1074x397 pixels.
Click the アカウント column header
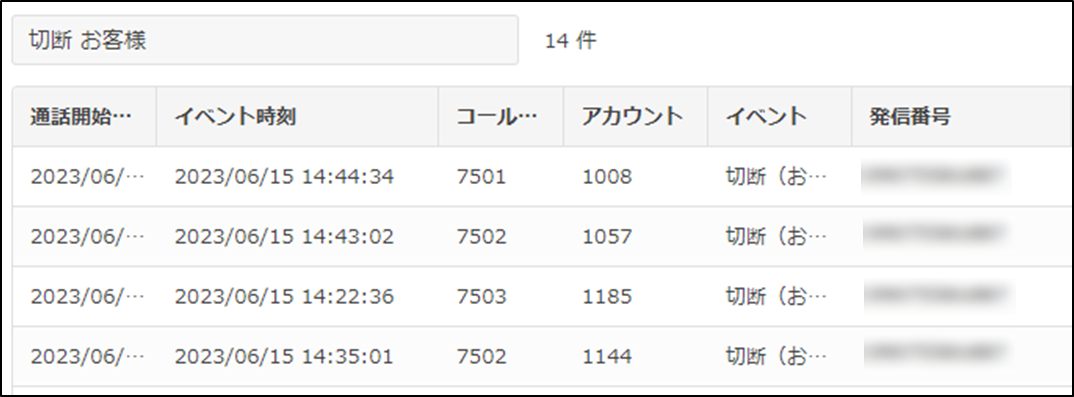(636, 117)
